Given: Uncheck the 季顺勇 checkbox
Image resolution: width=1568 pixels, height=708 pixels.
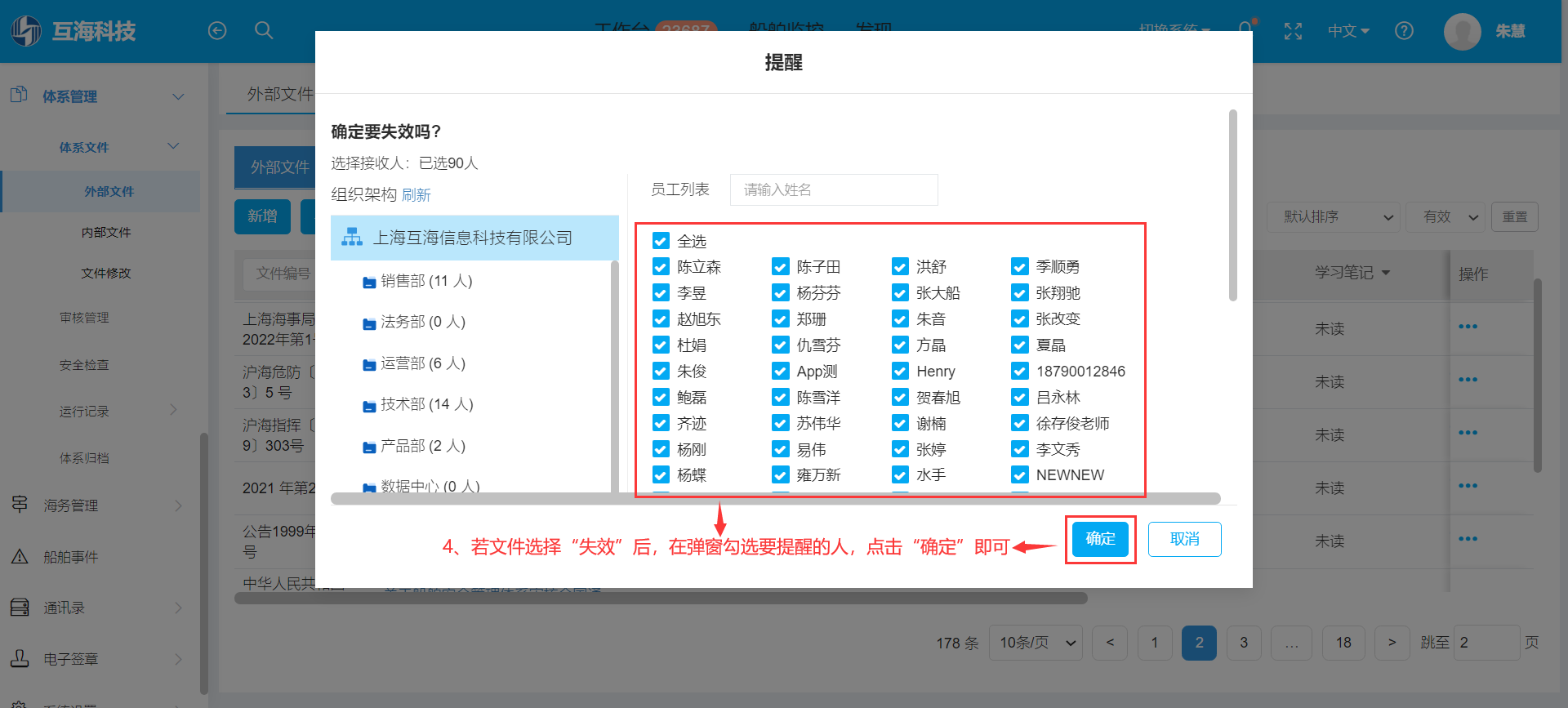Looking at the screenshot, I should point(1019,267).
